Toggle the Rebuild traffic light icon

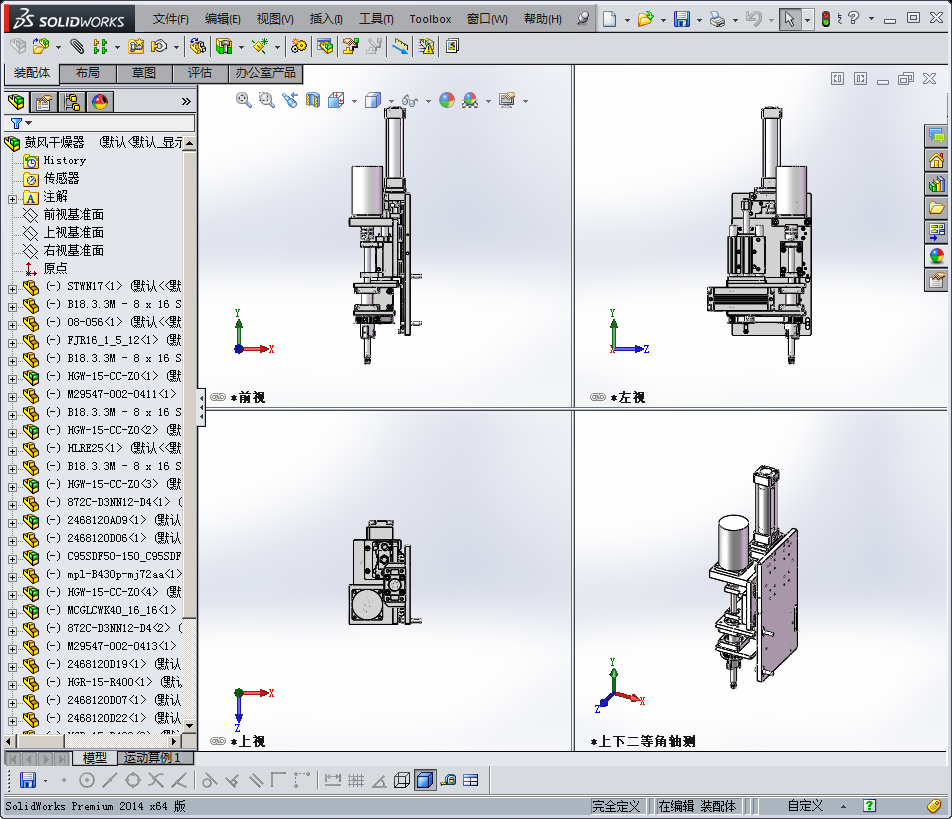pos(826,19)
